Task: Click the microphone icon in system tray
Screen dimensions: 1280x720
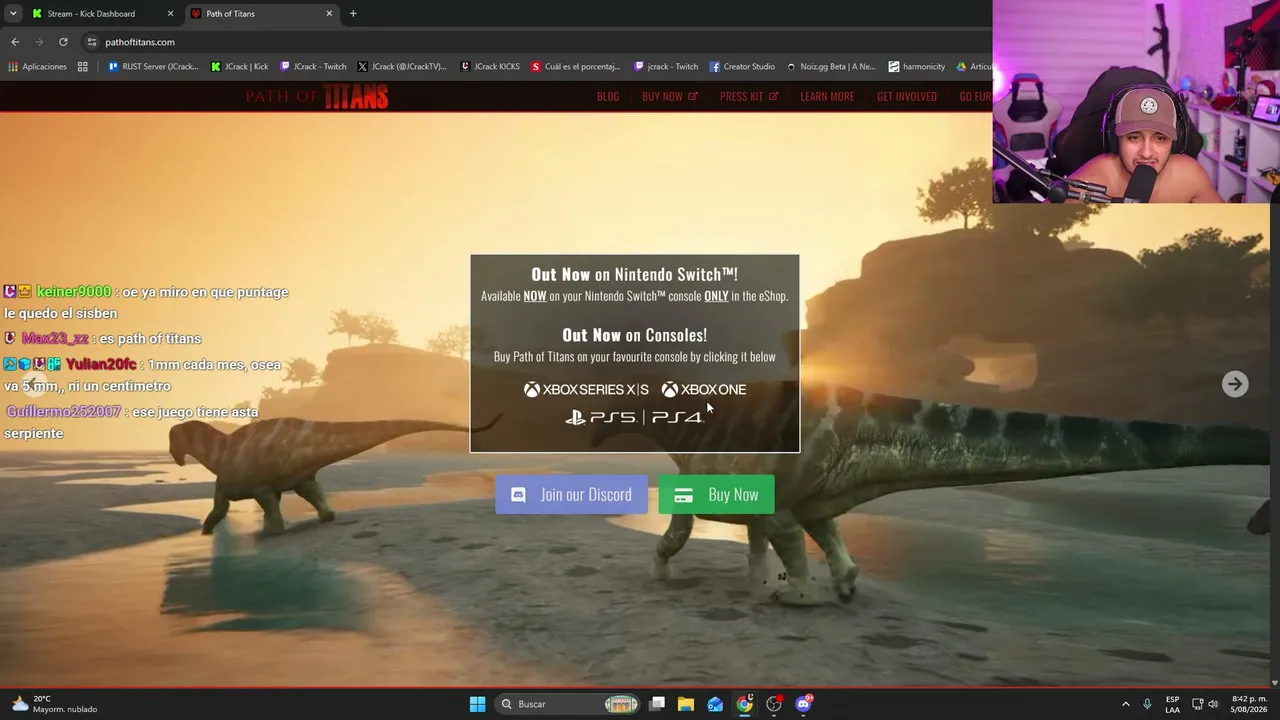Action: 1147,704
